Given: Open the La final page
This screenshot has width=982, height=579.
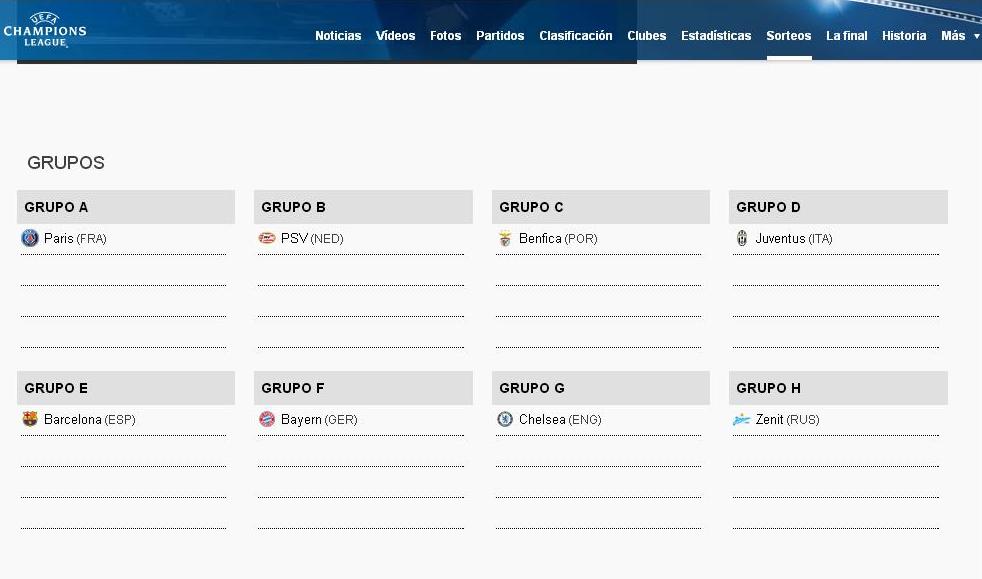Looking at the screenshot, I should tap(847, 36).
